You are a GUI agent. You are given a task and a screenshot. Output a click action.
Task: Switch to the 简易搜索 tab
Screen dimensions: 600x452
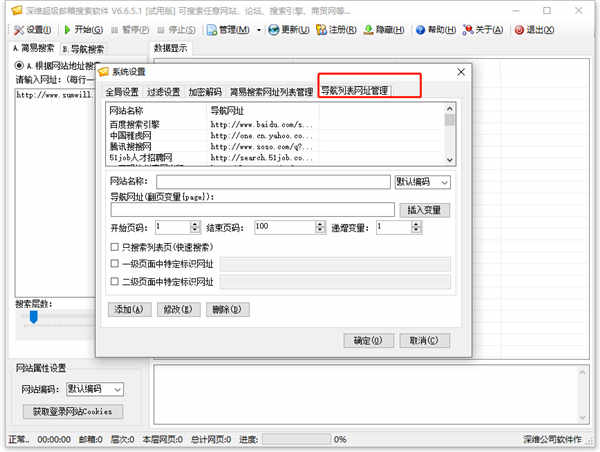33,49
